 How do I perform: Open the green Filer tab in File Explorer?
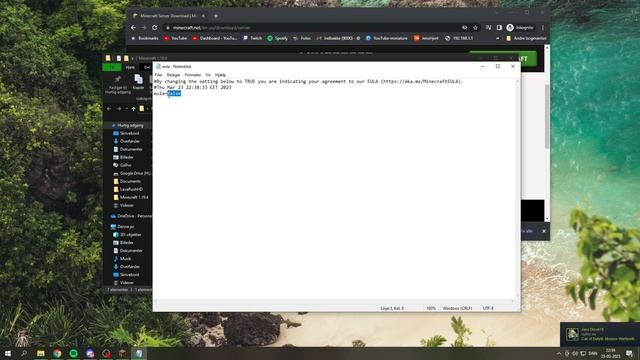click(x=112, y=67)
